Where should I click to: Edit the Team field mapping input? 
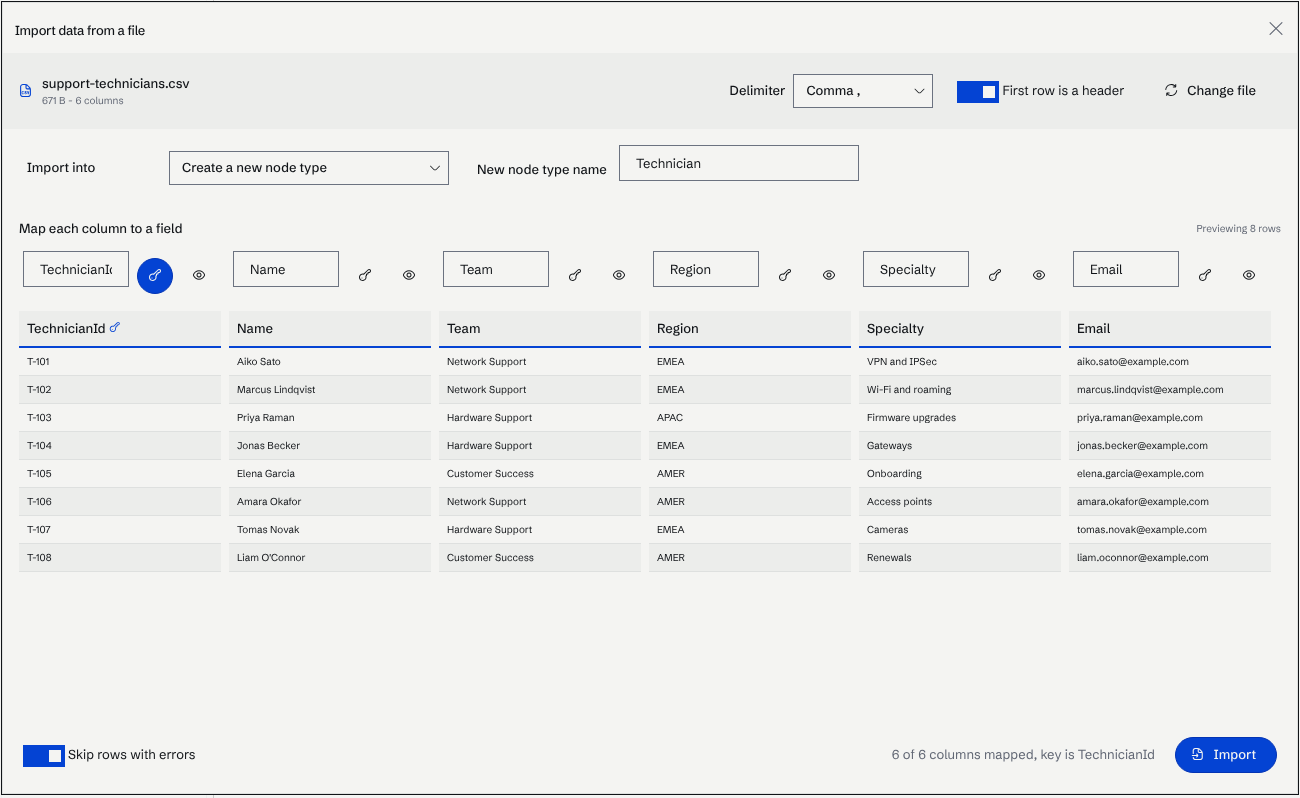(x=496, y=270)
